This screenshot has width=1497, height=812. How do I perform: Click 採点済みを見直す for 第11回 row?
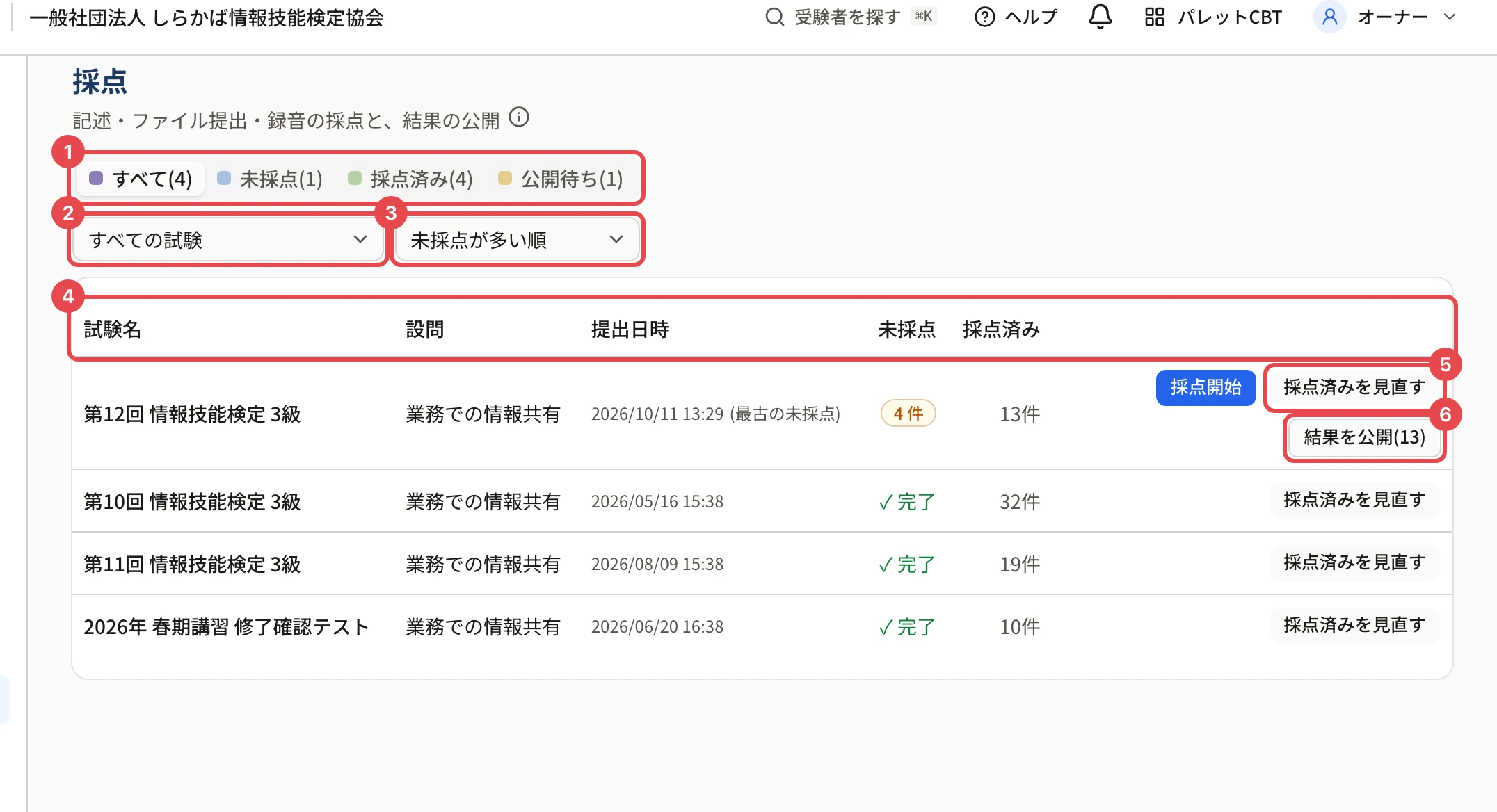click(x=1354, y=562)
